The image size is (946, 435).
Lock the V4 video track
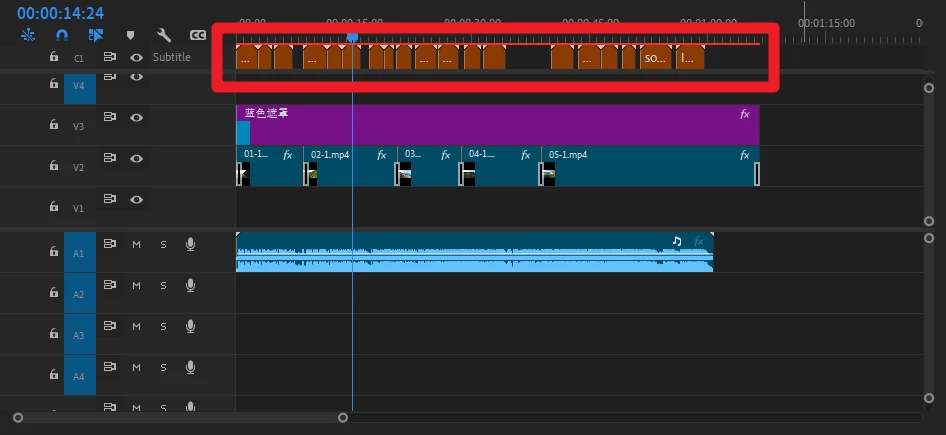click(x=54, y=84)
